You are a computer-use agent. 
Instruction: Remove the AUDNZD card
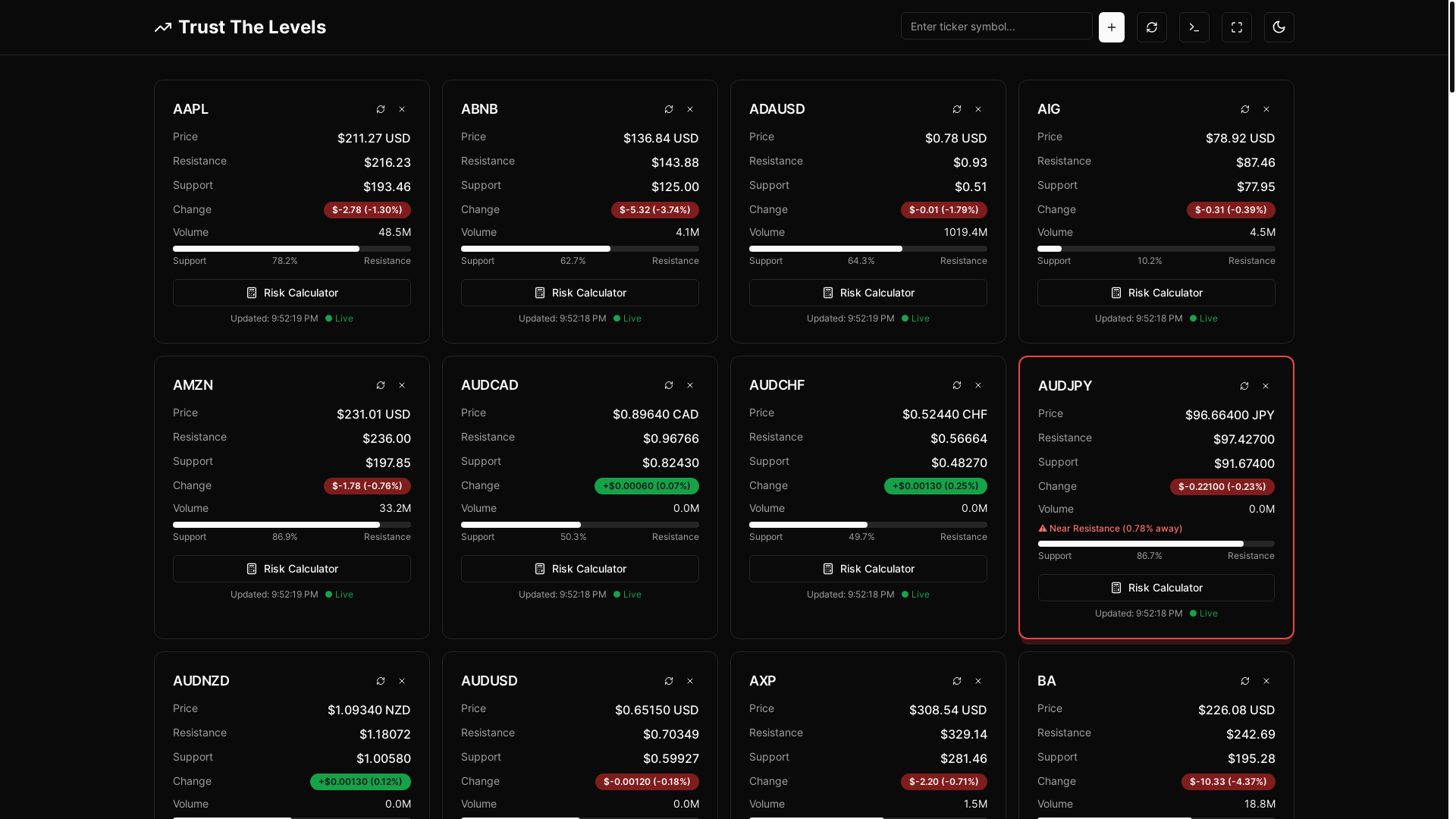402,681
